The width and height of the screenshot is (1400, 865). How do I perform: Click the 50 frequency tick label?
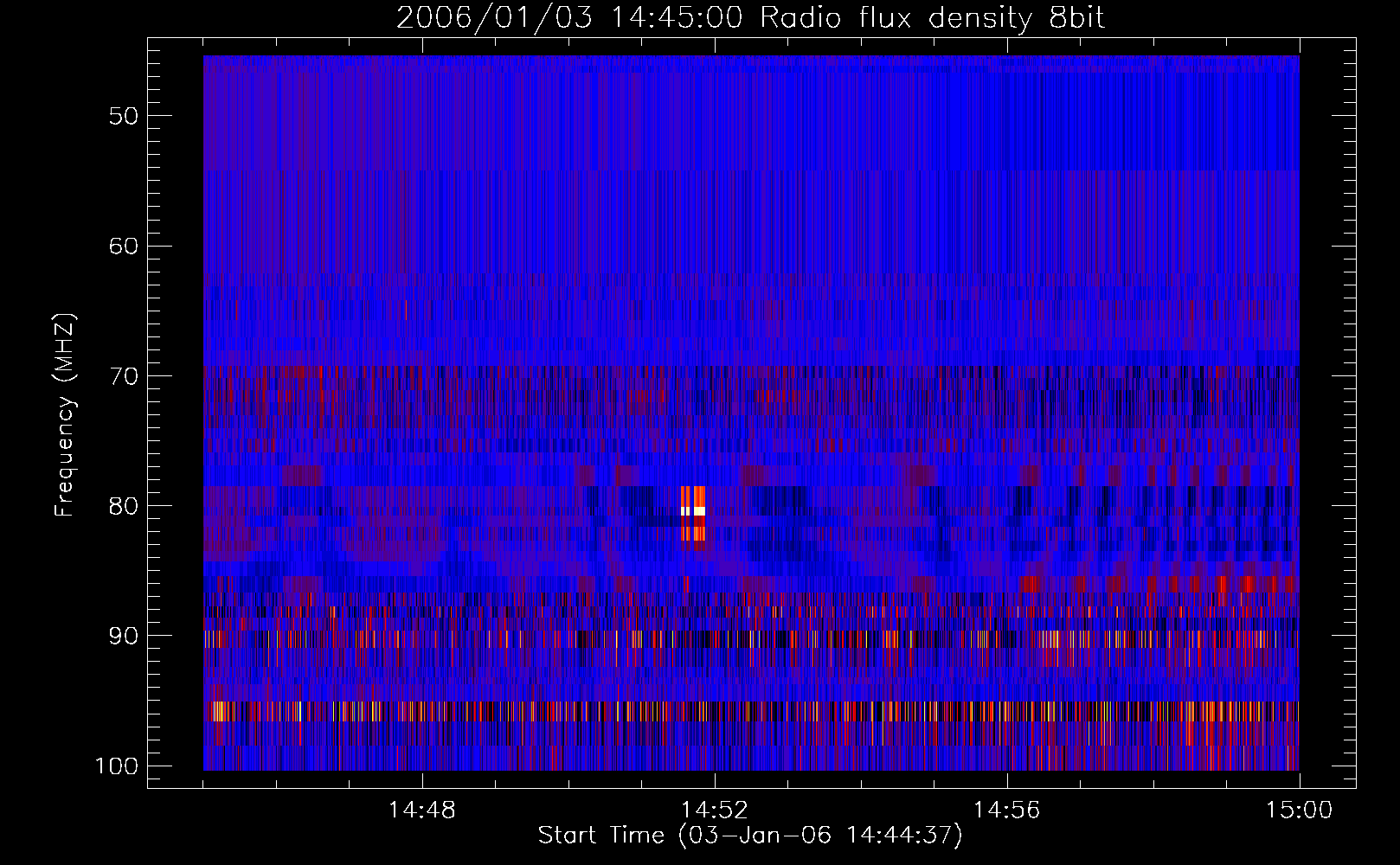[x=124, y=116]
